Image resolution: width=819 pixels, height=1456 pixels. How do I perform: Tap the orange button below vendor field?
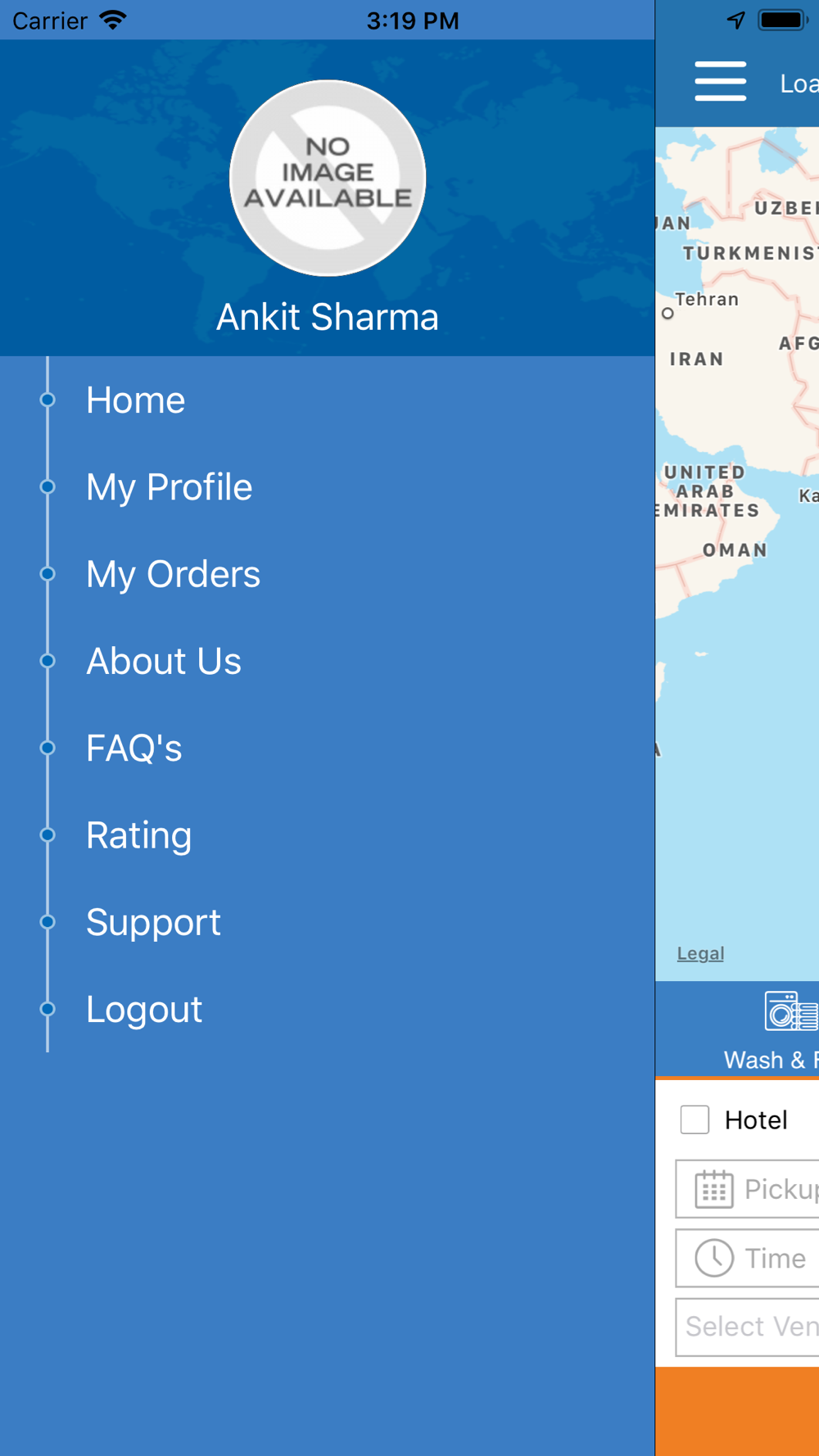pyautogui.click(x=737, y=1411)
